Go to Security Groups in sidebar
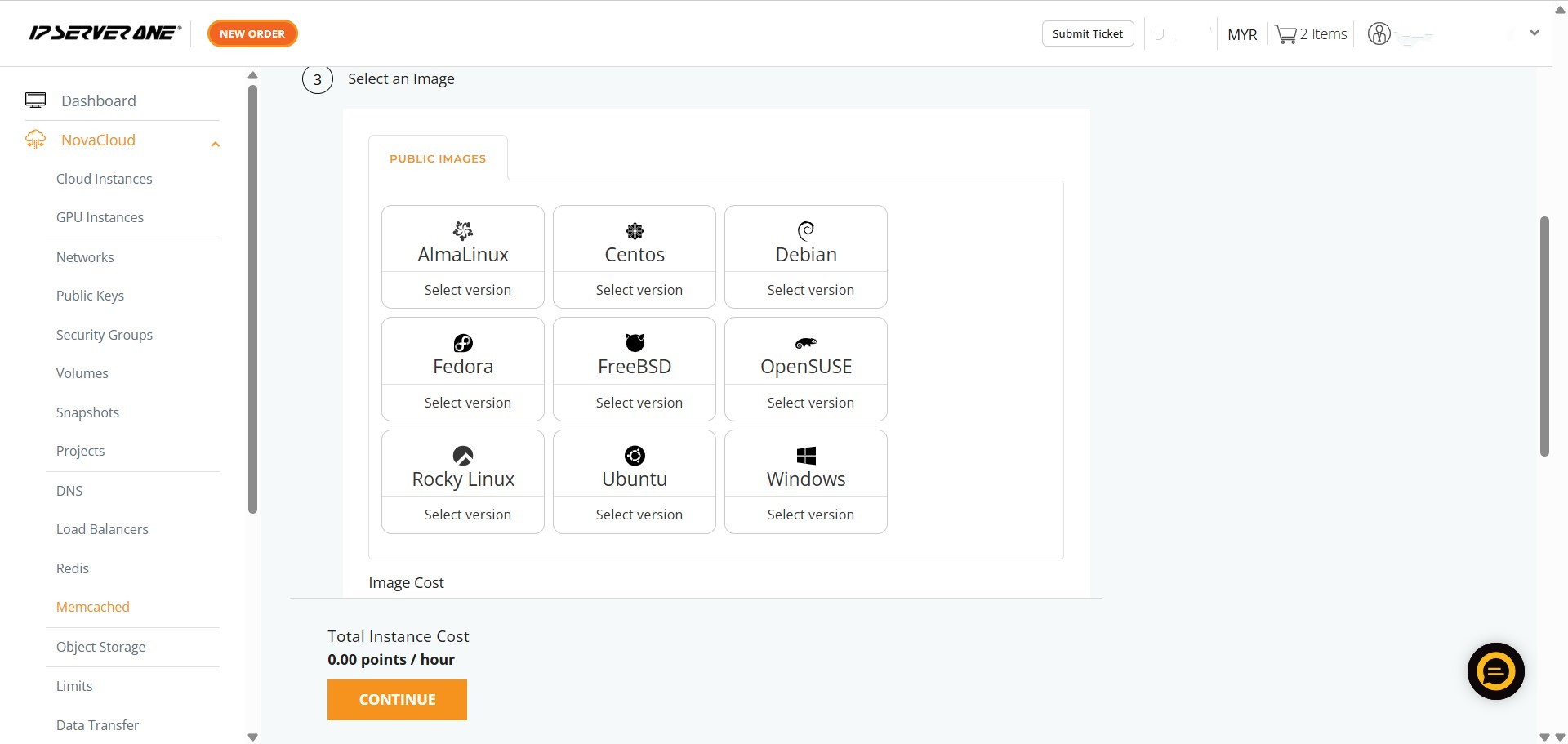This screenshot has height=744, width=1568. point(105,335)
